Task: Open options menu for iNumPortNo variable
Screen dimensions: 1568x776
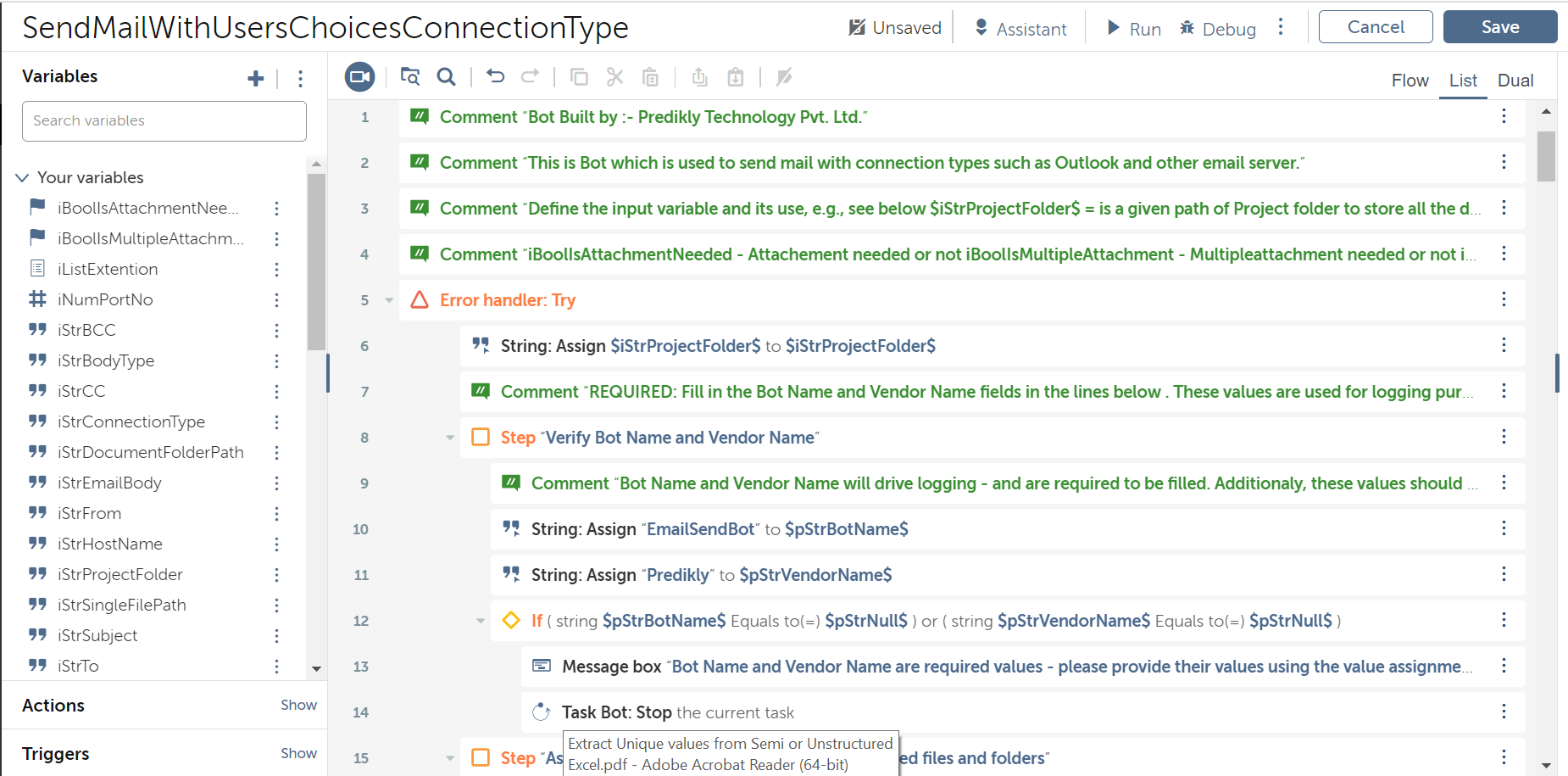Action: 276,299
